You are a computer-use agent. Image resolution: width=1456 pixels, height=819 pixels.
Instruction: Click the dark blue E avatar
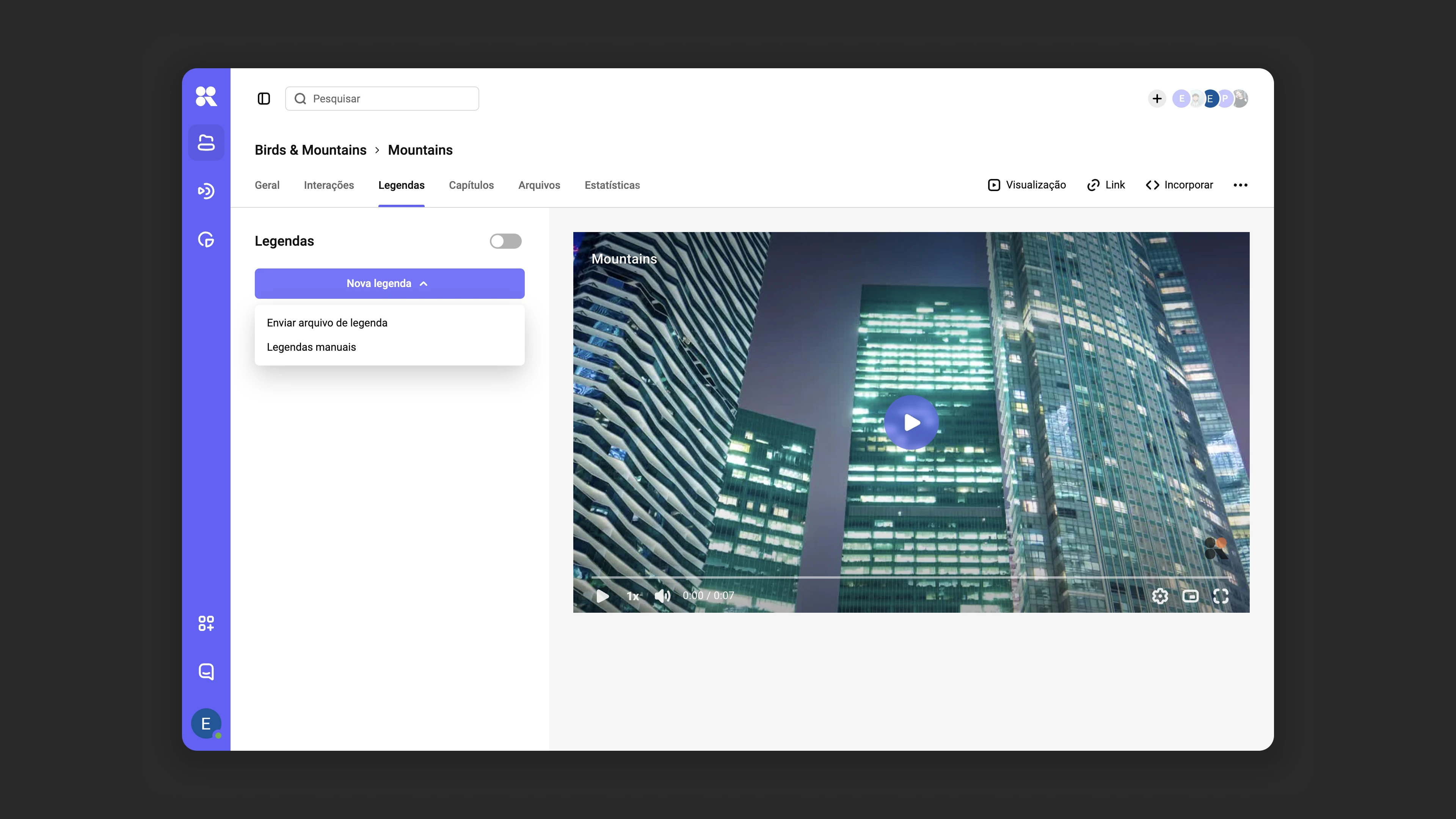pyautogui.click(x=1210, y=99)
